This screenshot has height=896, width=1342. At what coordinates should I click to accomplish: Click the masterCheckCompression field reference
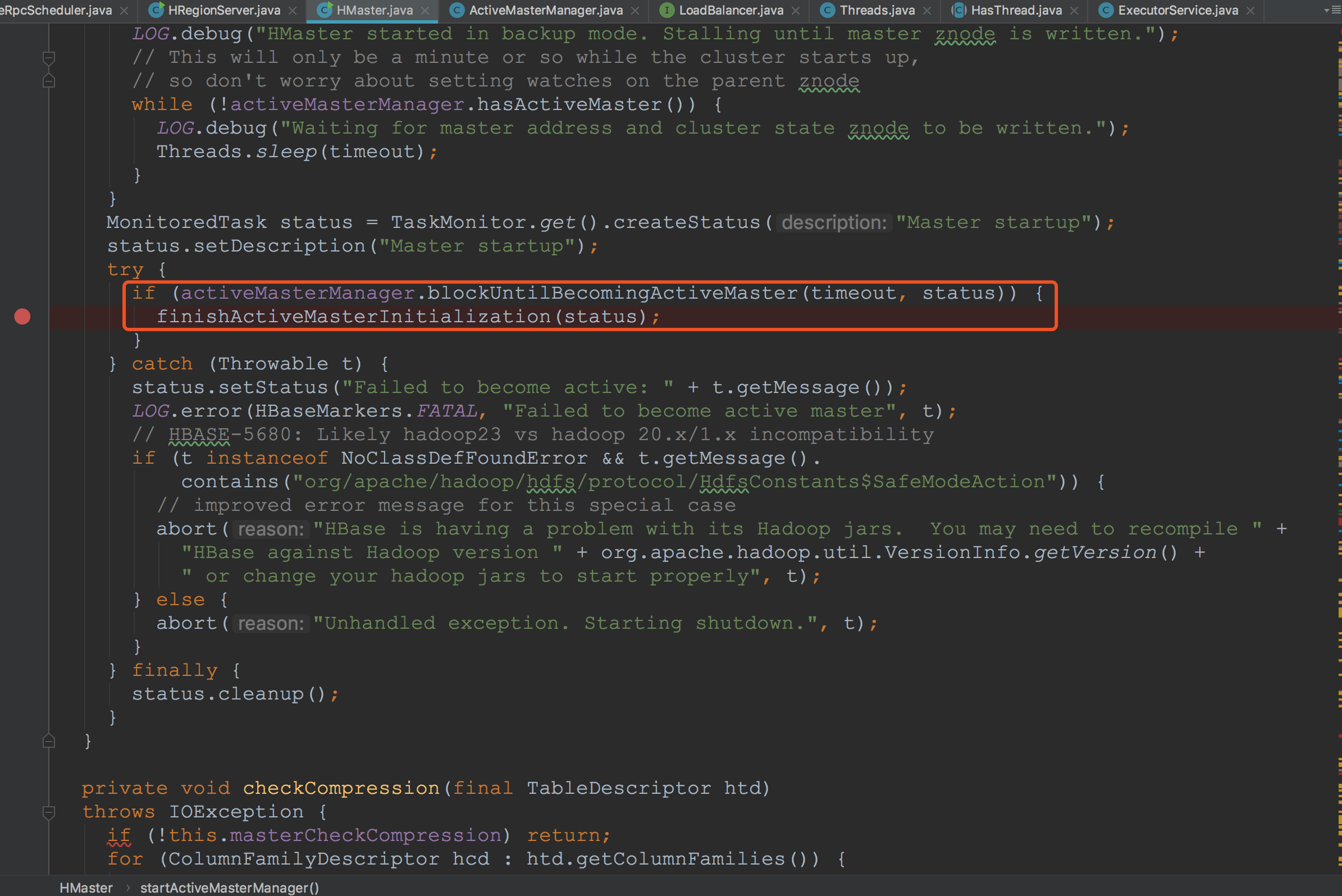[365, 835]
